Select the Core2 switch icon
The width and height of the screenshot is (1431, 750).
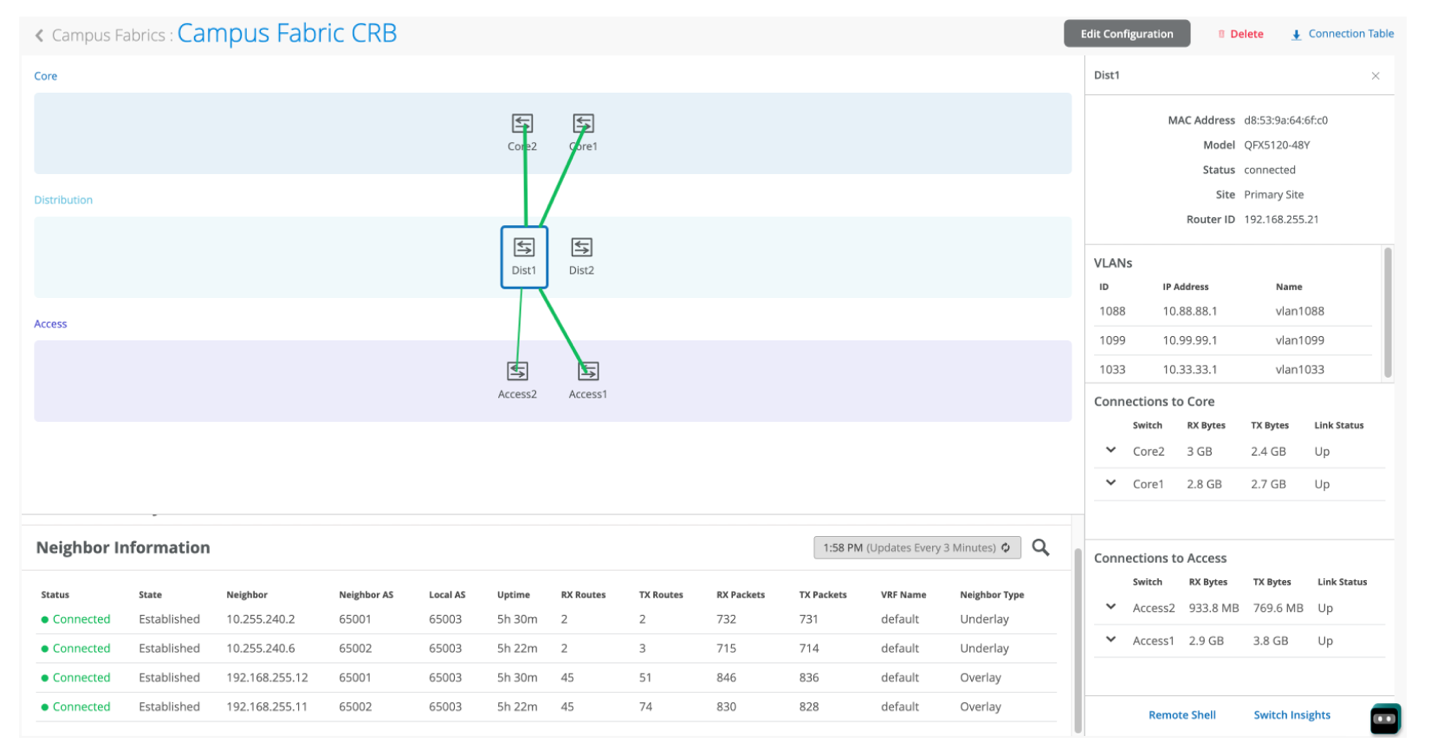(522, 123)
